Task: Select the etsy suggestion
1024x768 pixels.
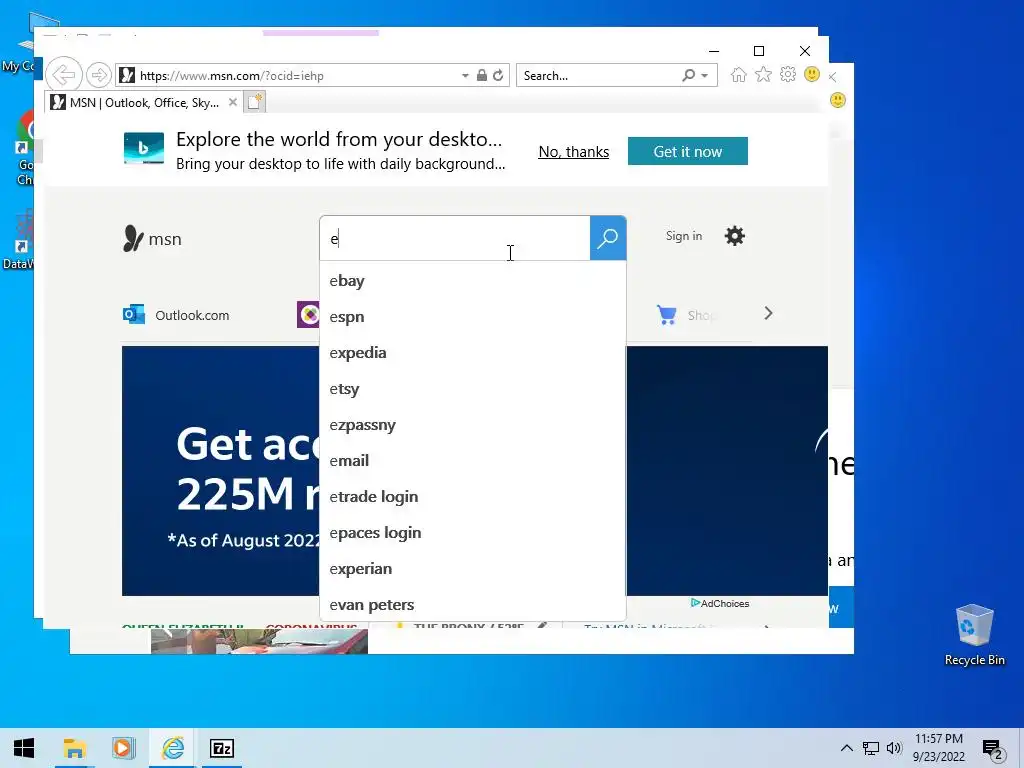Action: [x=473, y=389]
